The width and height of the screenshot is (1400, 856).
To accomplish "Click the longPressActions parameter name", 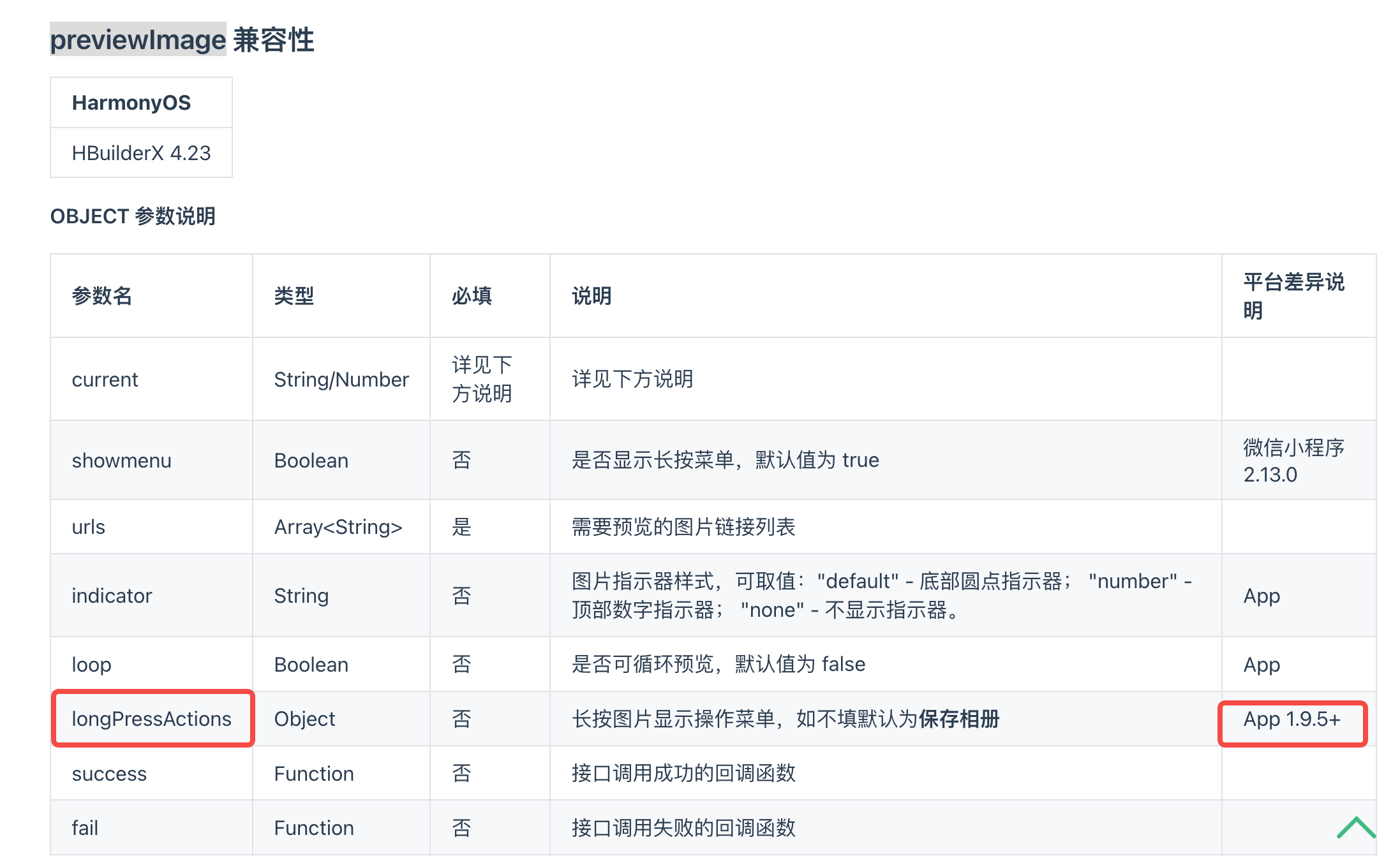I will [x=151, y=719].
